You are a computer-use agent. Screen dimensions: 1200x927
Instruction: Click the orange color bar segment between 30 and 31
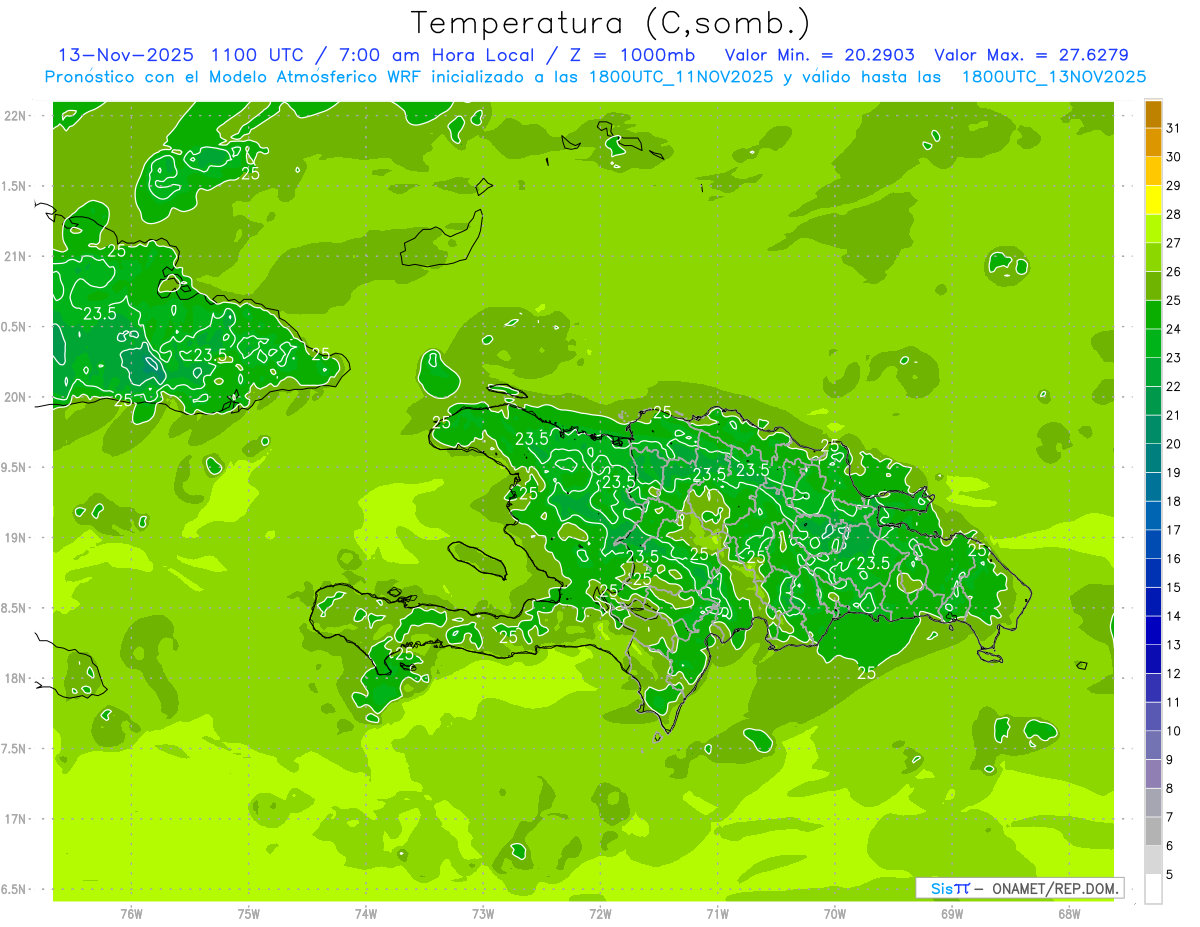[1153, 143]
